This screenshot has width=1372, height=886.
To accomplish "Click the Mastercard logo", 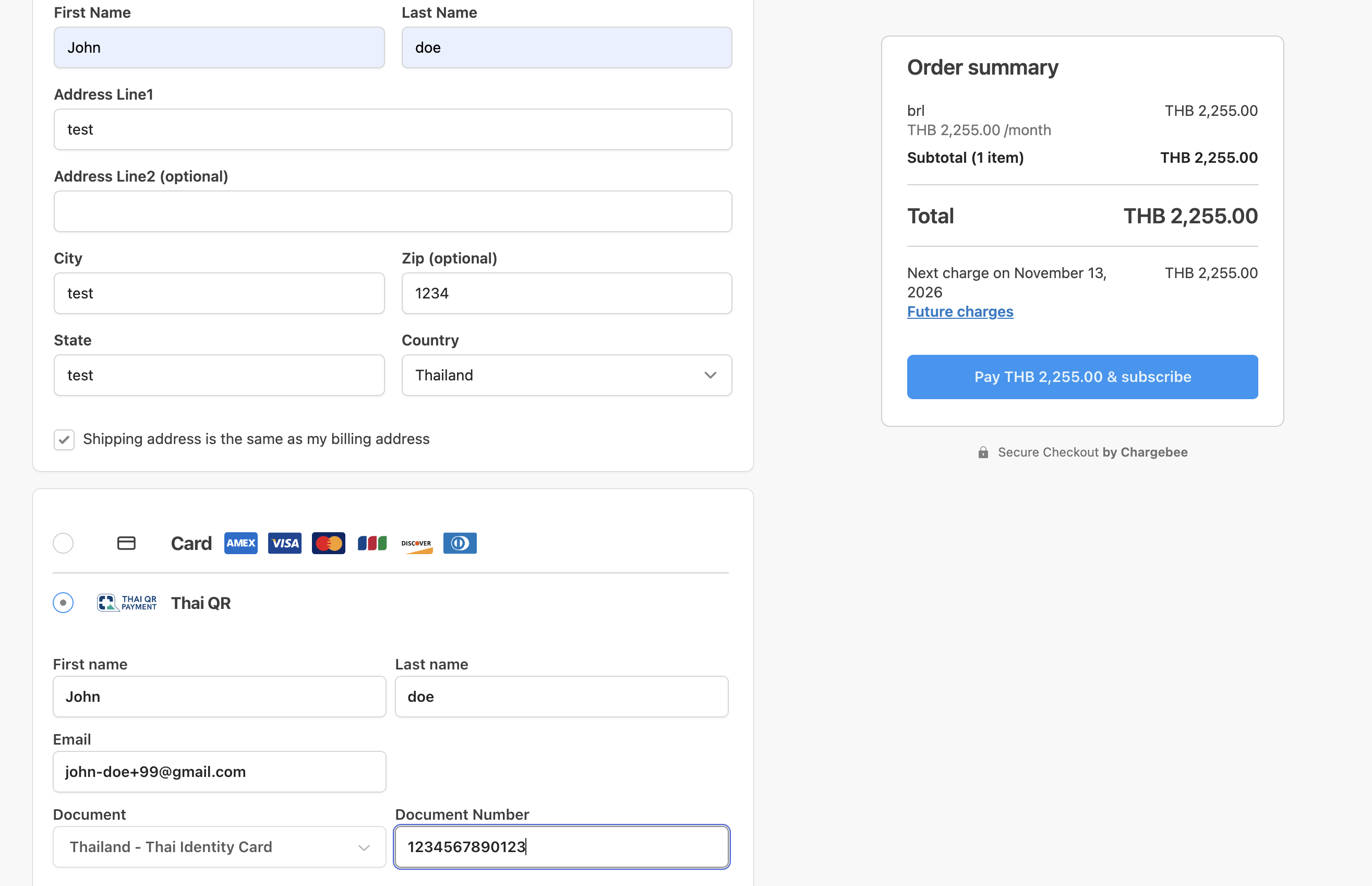I will pyautogui.click(x=328, y=543).
